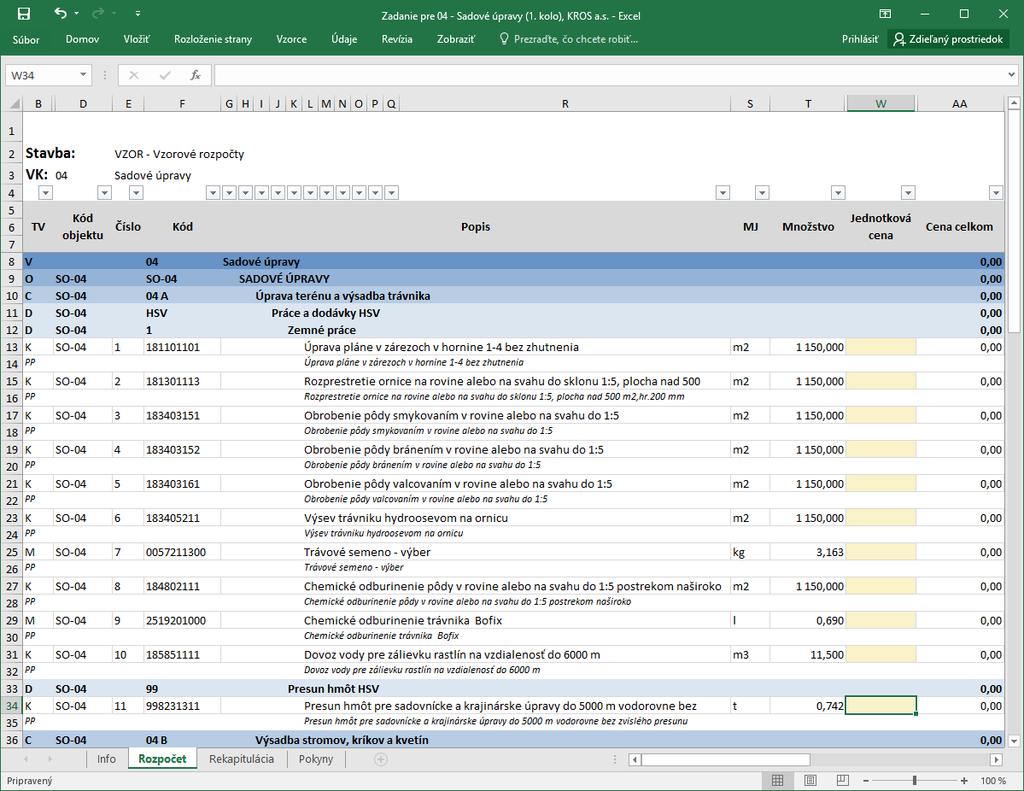Click the Enter checkmark icon in formula bar

pyautogui.click(x=165, y=75)
